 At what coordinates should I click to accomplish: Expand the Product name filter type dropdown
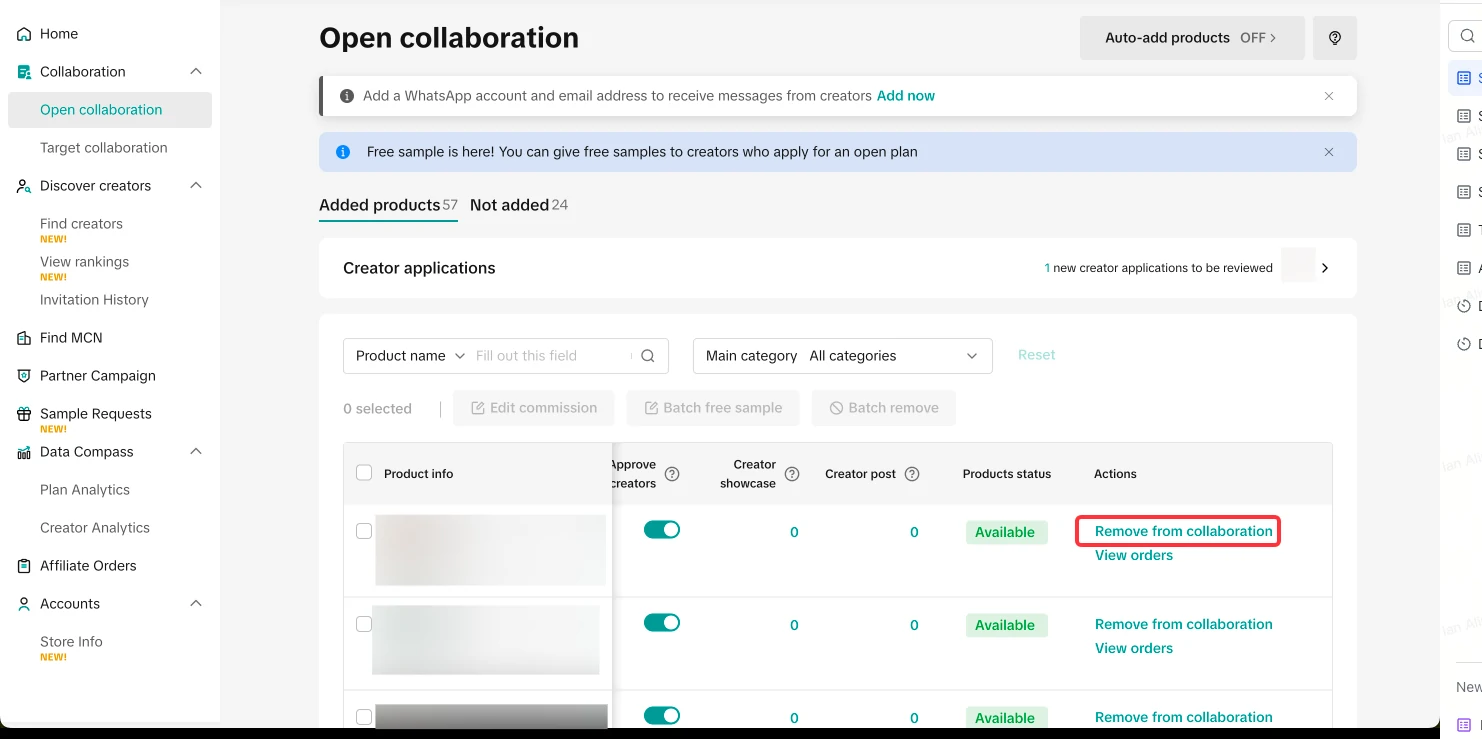[x=411, y=356]
